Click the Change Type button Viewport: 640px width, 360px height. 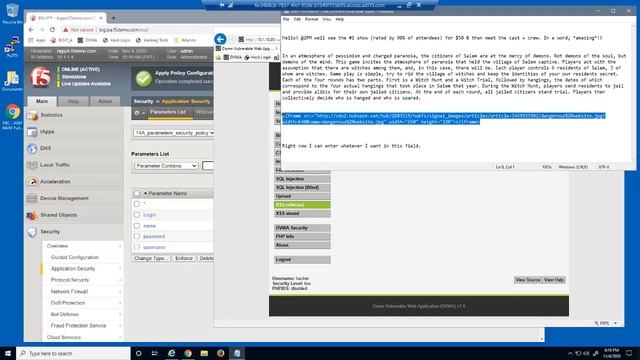[151, 258]
